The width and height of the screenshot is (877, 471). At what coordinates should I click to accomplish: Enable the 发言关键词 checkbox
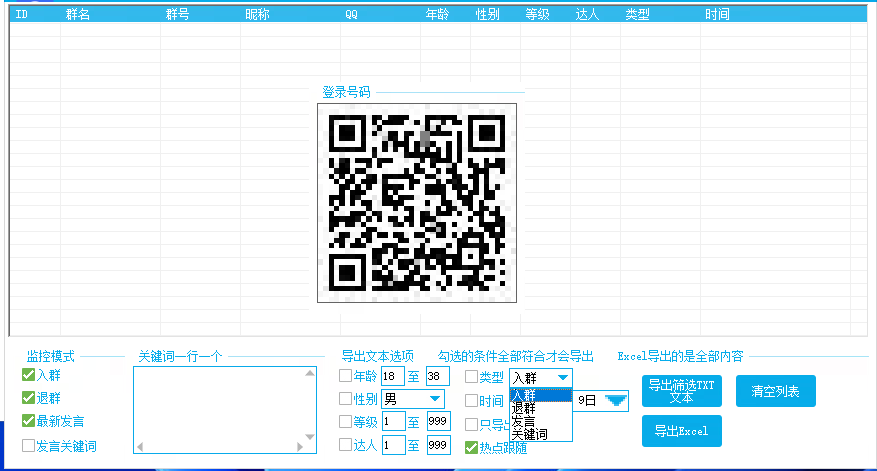click(29, 445)
